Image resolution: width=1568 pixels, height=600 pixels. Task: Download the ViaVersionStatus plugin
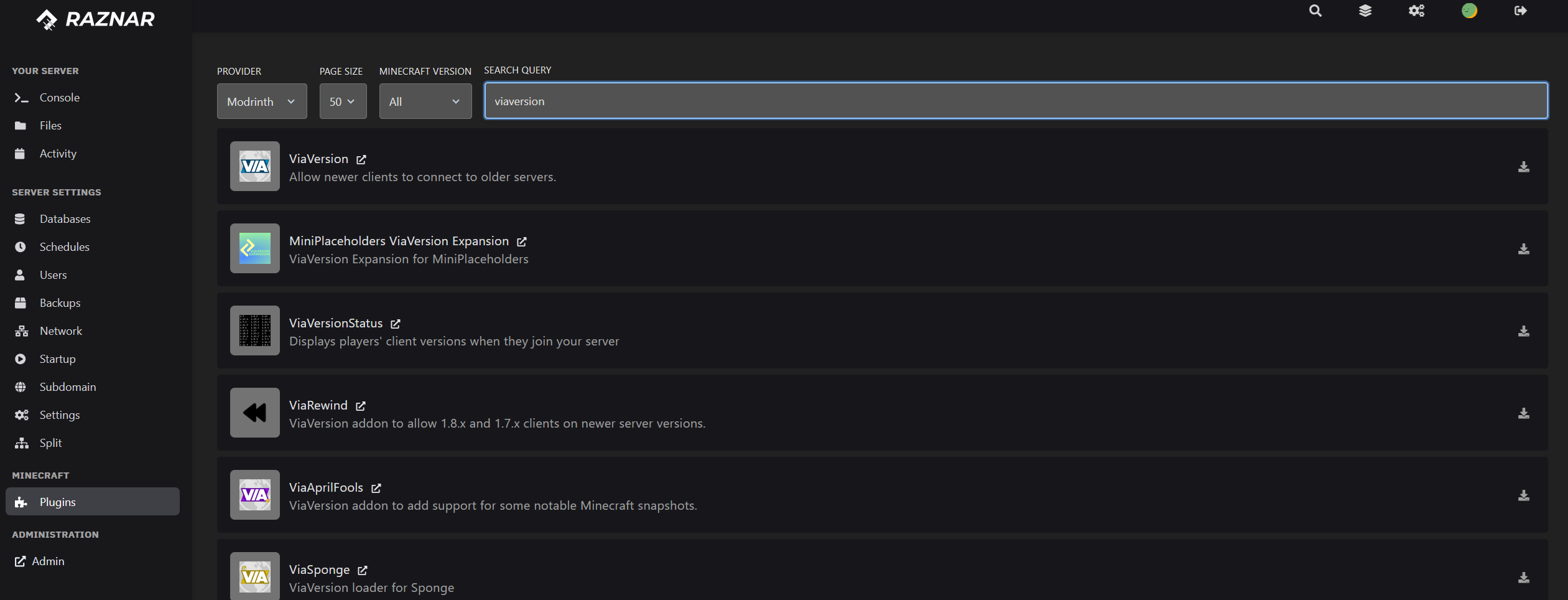tap(1524, 331)
